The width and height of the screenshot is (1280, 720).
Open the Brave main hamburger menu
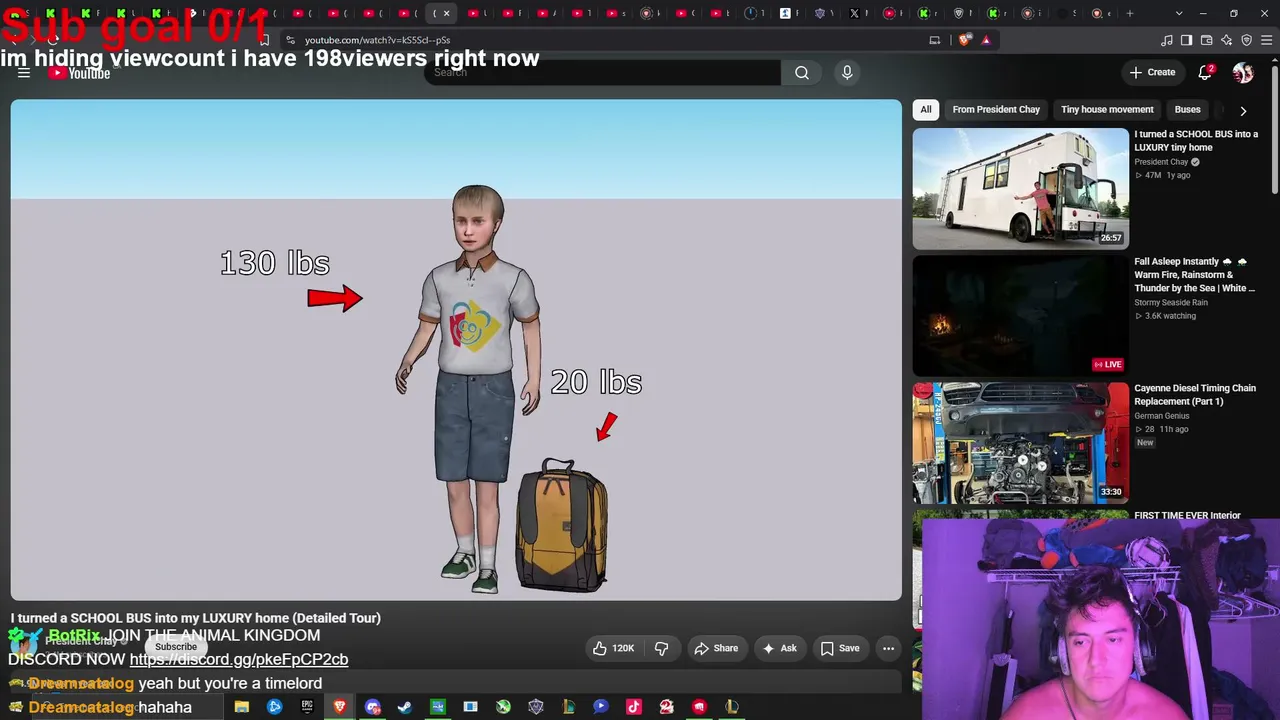click(x=1266, y=40)
